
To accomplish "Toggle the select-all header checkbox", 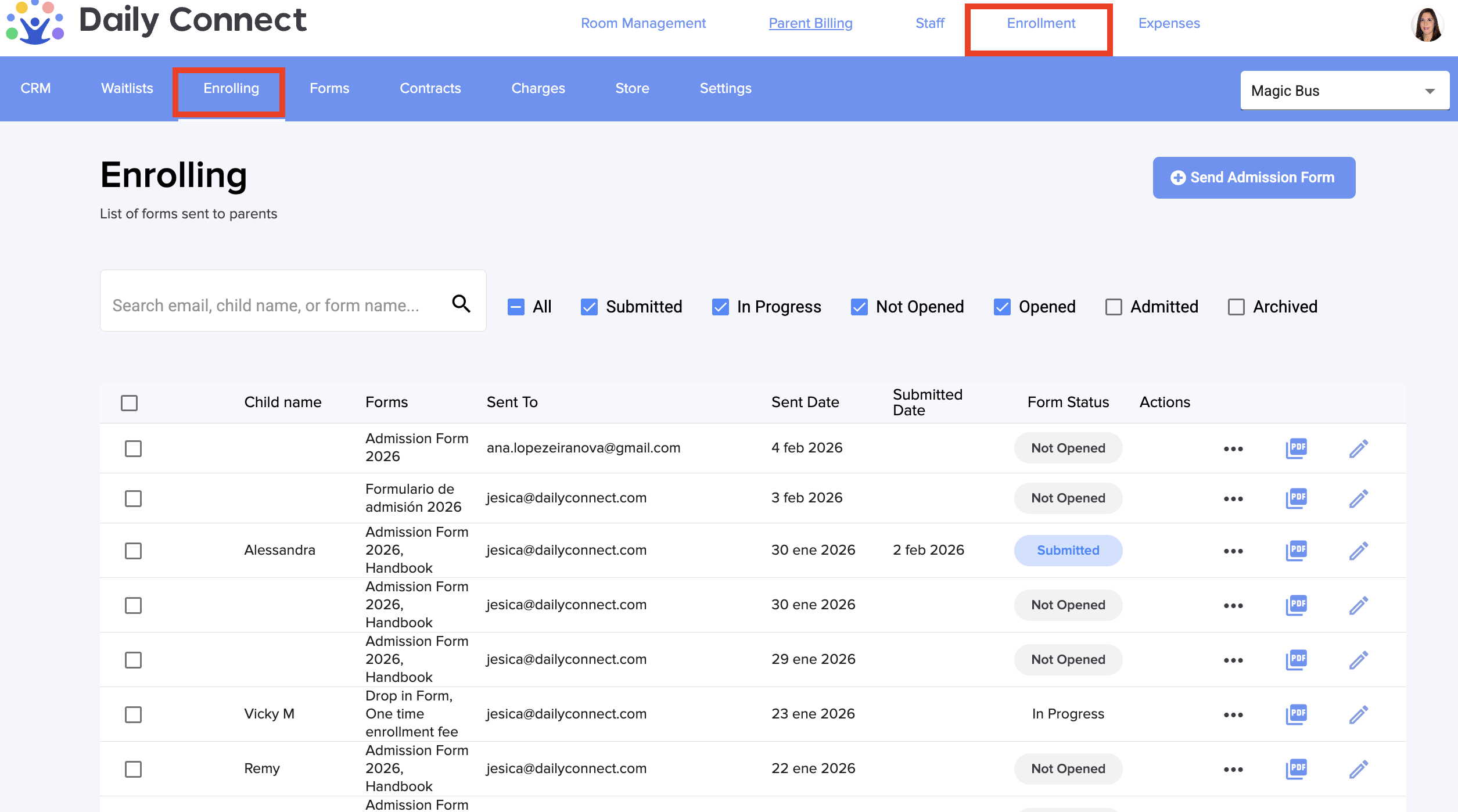I will [129, 403].
